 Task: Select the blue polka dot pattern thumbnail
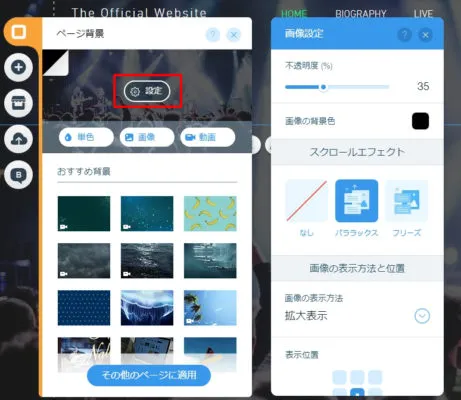(84, 308)
